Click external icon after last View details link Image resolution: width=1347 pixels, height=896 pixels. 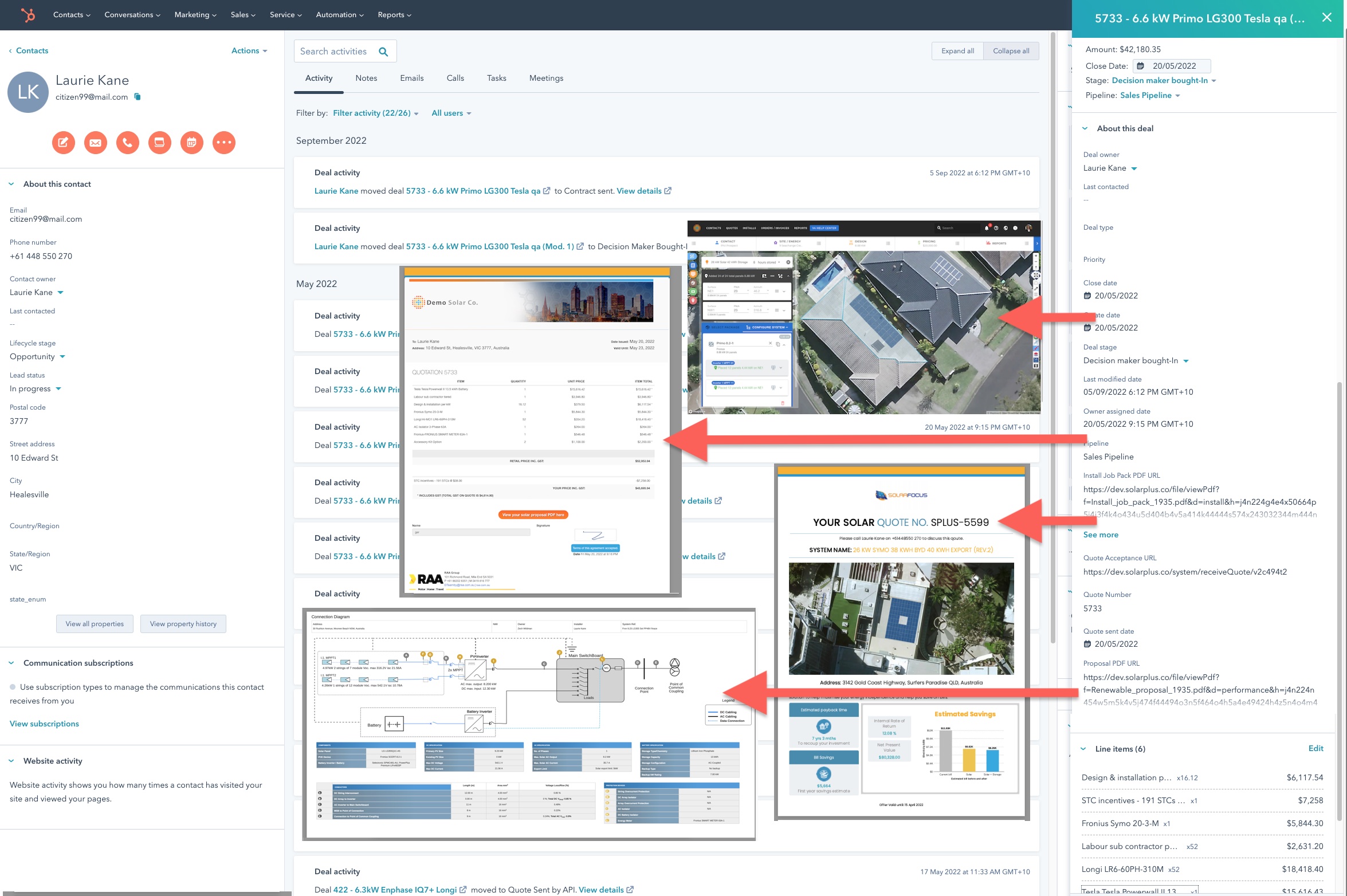630,890
